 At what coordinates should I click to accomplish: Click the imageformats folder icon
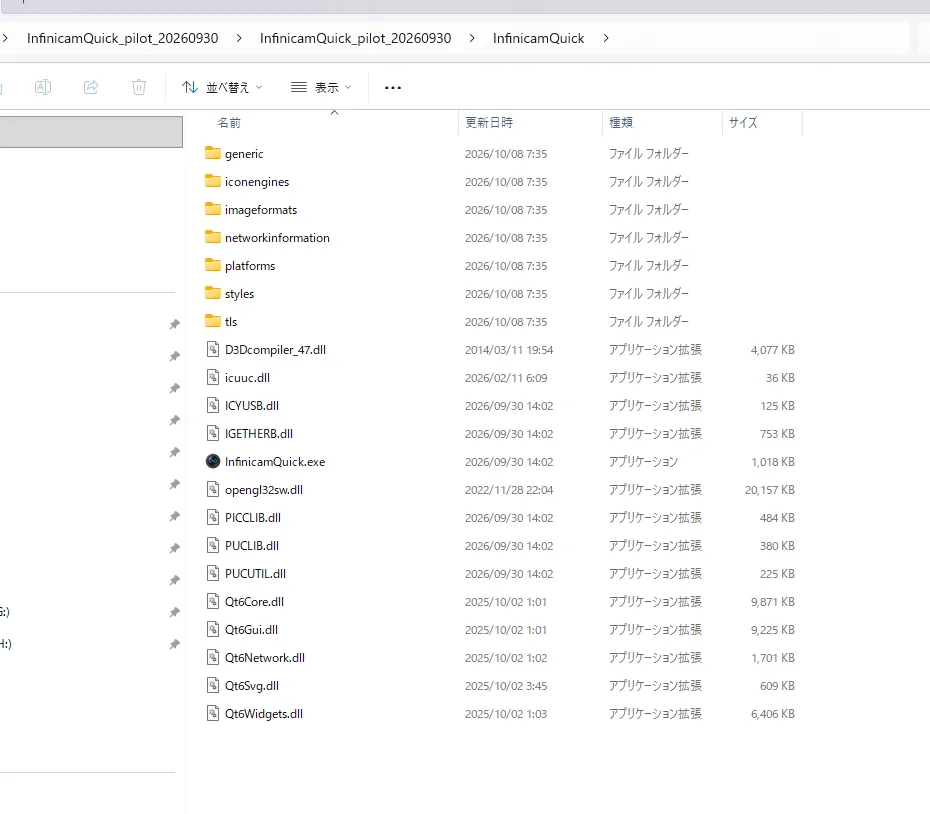213,209
